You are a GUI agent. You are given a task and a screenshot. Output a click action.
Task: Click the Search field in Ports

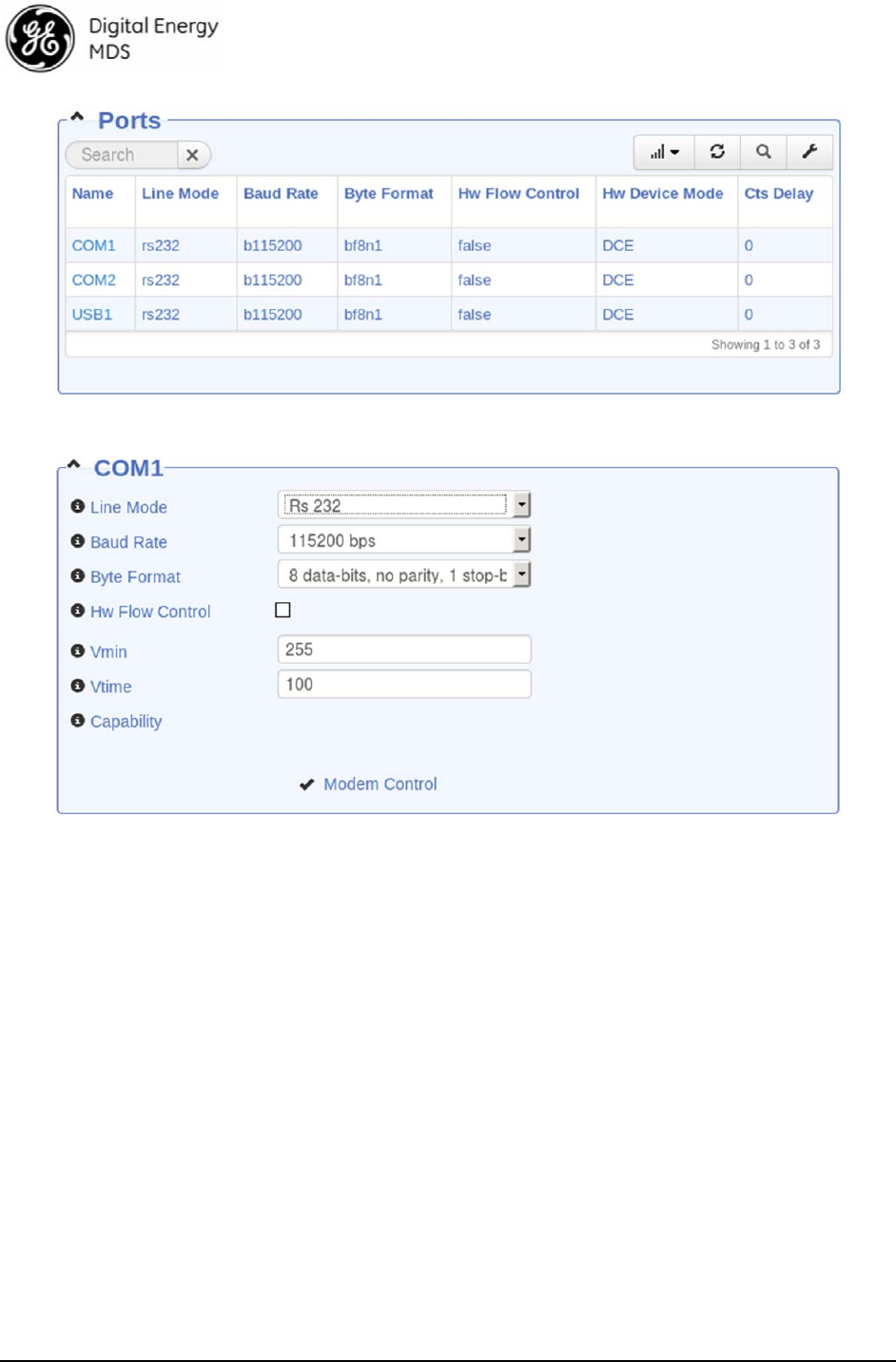pos(122,155)
